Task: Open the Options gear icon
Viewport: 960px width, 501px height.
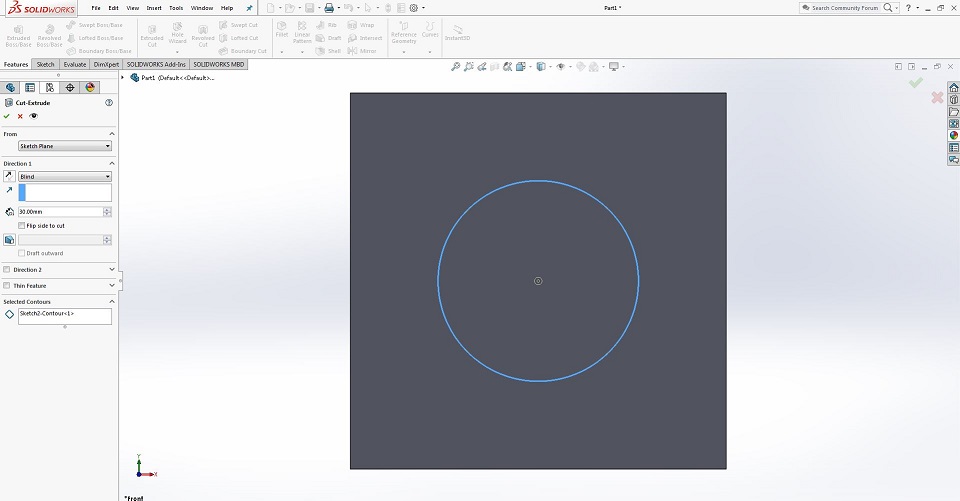Action: [x=414, y=8]
